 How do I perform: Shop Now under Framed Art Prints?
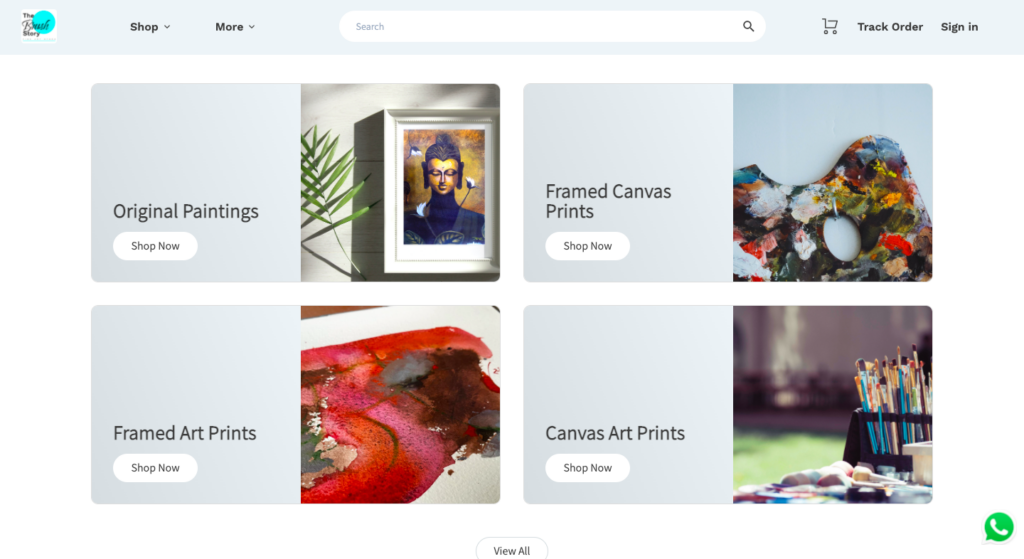coord(155,468)
